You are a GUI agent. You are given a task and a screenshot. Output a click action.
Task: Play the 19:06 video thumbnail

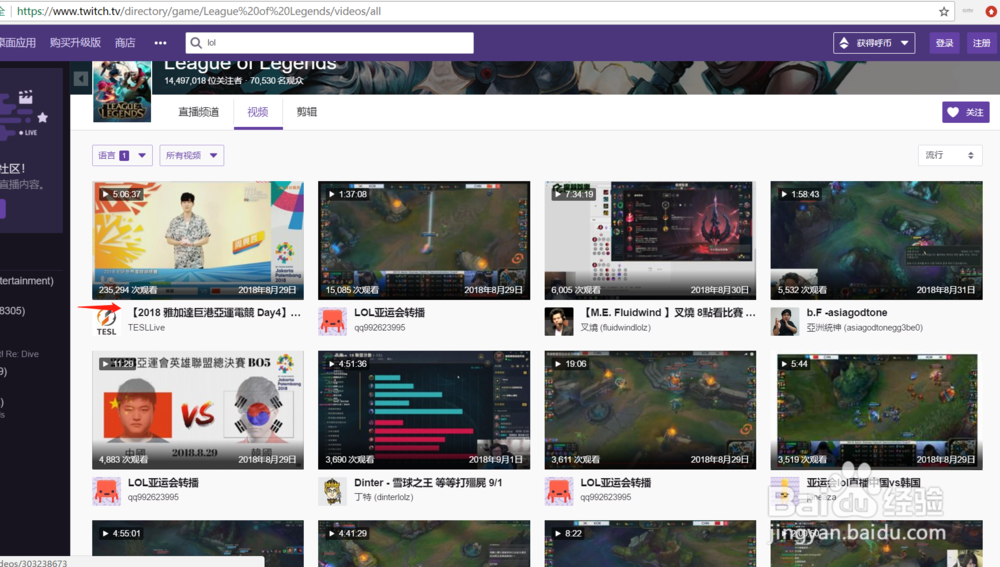coord(650,410)
